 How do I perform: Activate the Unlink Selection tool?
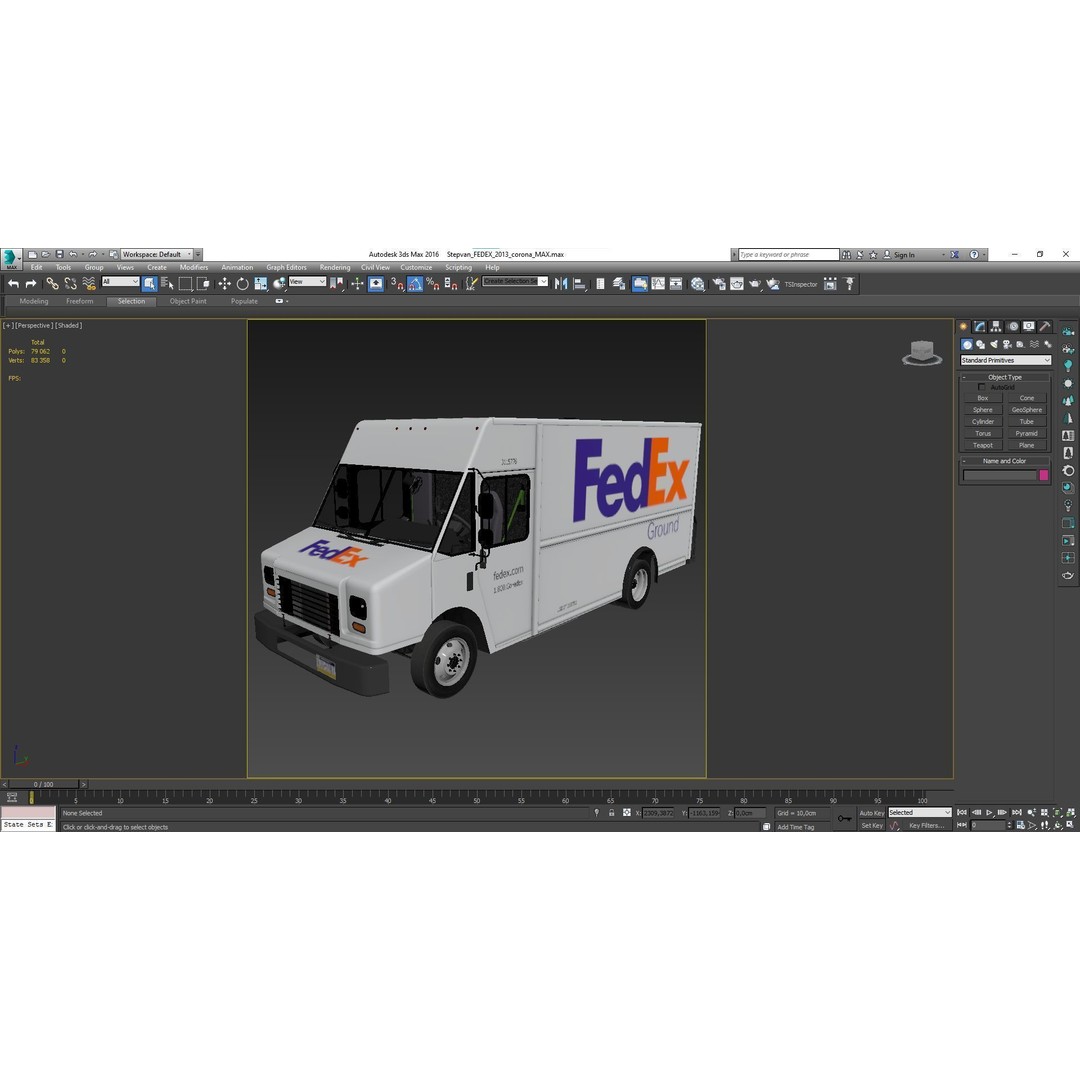[x=70, y=284]
